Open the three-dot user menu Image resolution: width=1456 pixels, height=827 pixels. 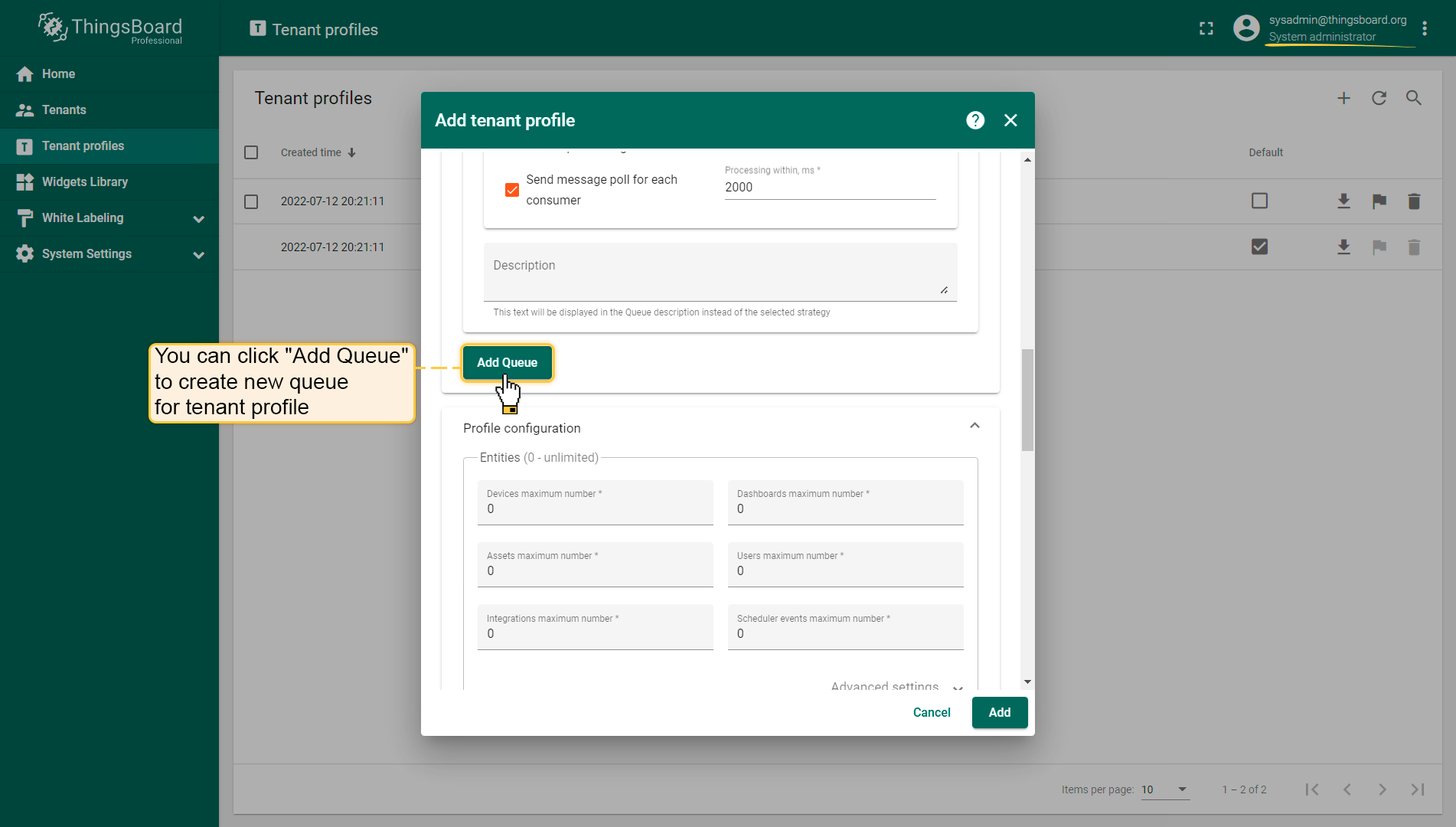pos(1424,28)
